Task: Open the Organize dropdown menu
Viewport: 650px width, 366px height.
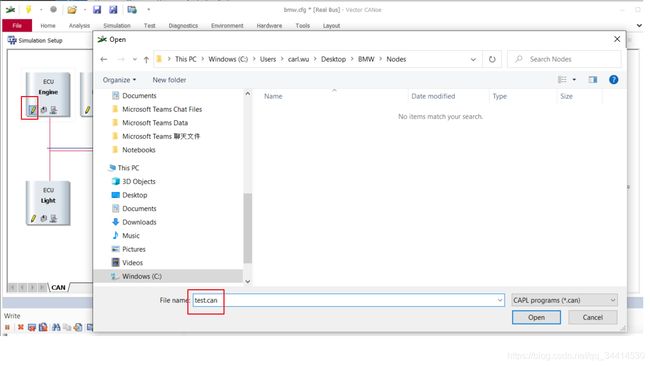Action: pyautogui.click(x=119, y=80)
